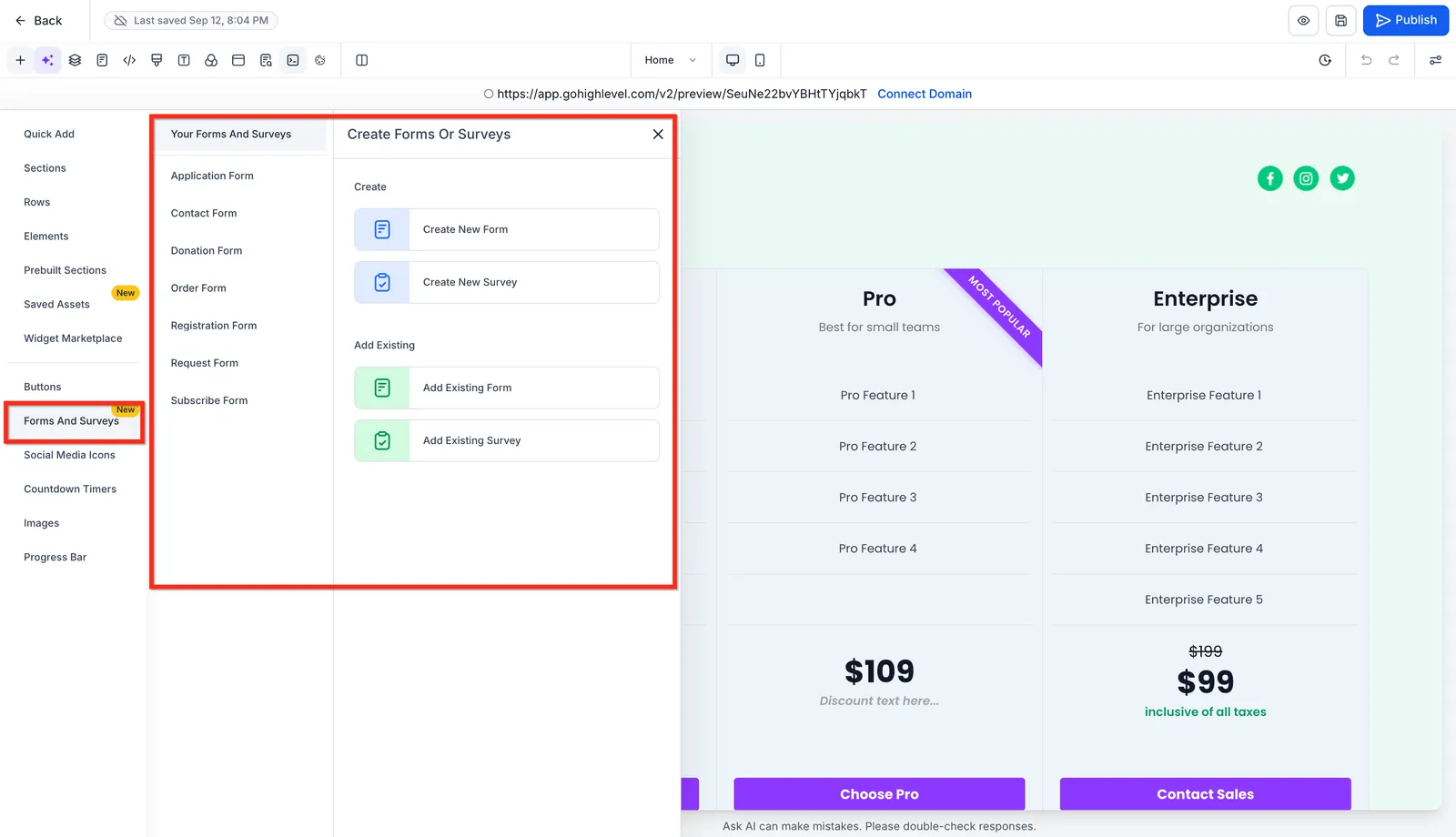Open Widget Marketplace in sidebar
1456x837 pixels.
(73, 338)
